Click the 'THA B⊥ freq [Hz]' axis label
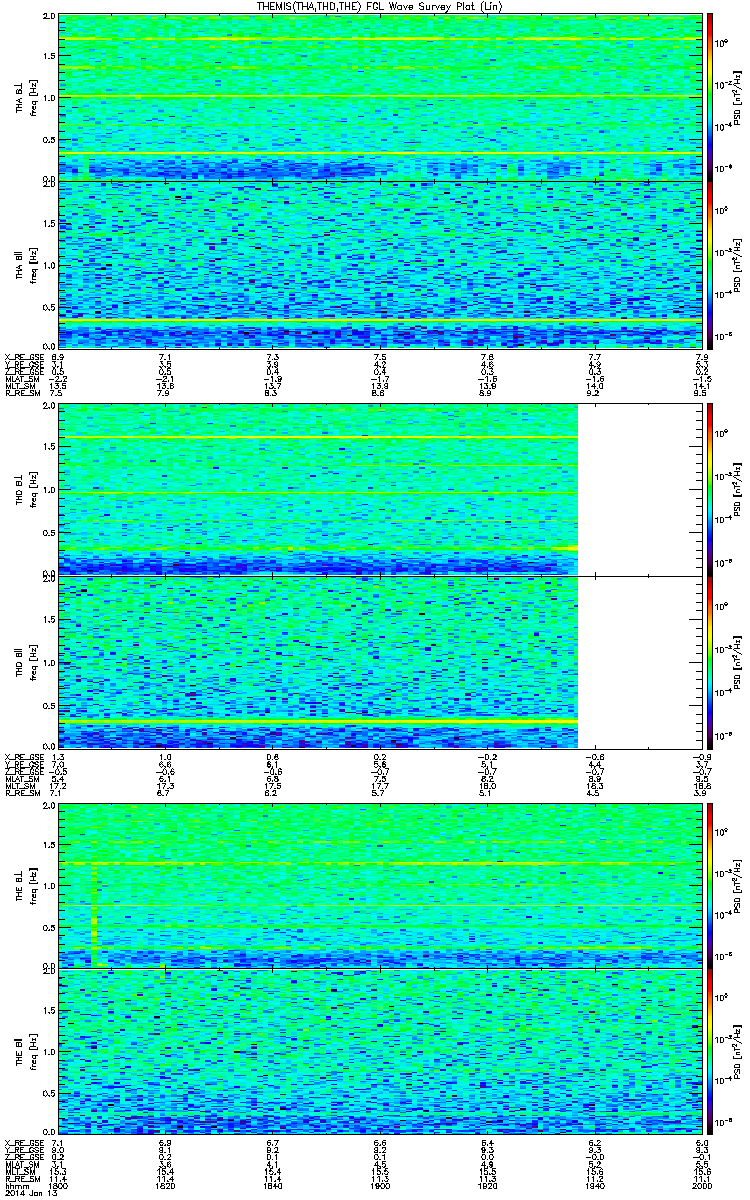Screen dimensions: 750x1200 click(26, 97)
